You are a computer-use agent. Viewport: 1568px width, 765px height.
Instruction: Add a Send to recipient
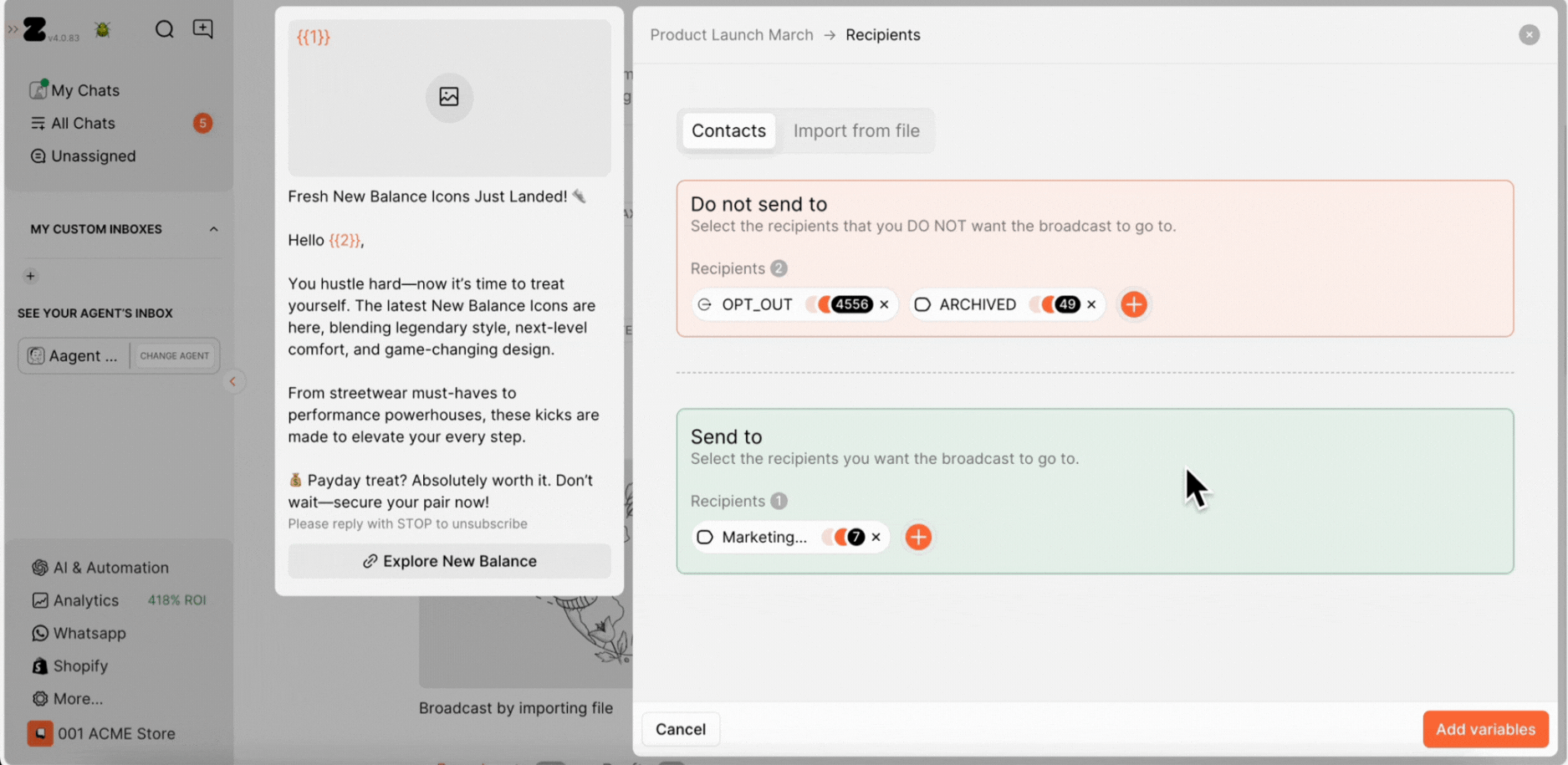pyautogui.click(x=918, y=537)
